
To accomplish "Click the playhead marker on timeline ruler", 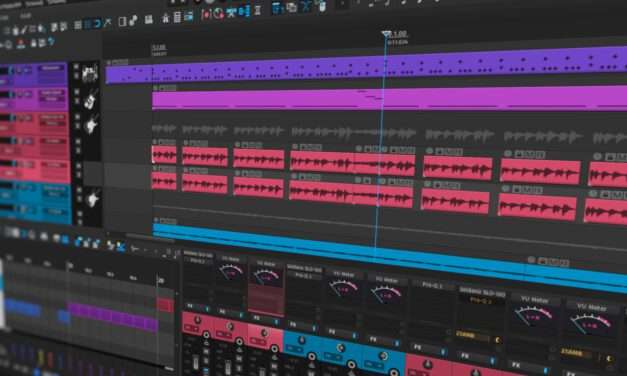I will click(386, 34).
